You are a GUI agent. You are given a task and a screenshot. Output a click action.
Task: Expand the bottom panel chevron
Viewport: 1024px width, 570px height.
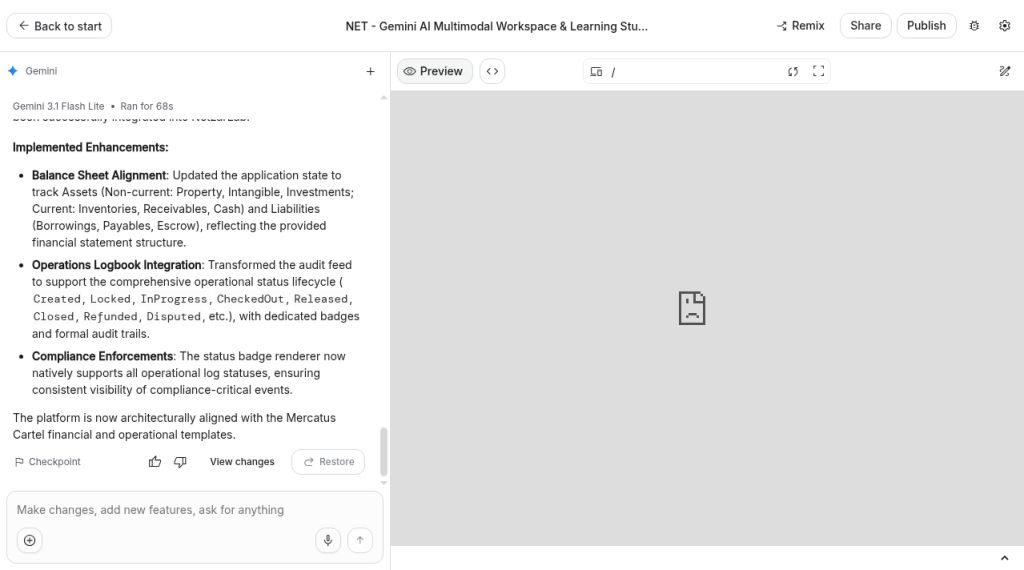tap(1004, 558)
